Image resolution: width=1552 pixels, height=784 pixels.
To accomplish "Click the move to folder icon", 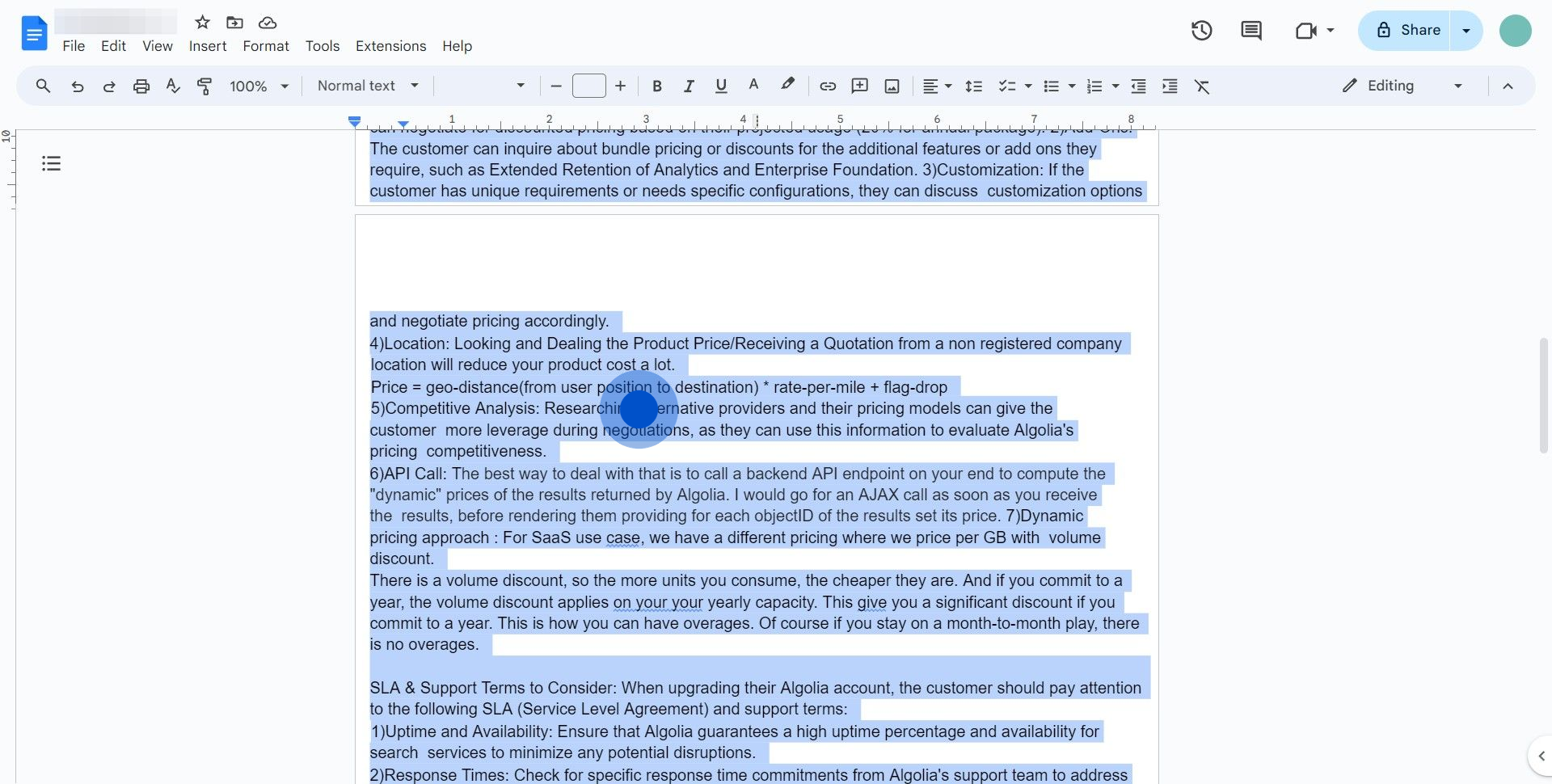I will (234, 22).
